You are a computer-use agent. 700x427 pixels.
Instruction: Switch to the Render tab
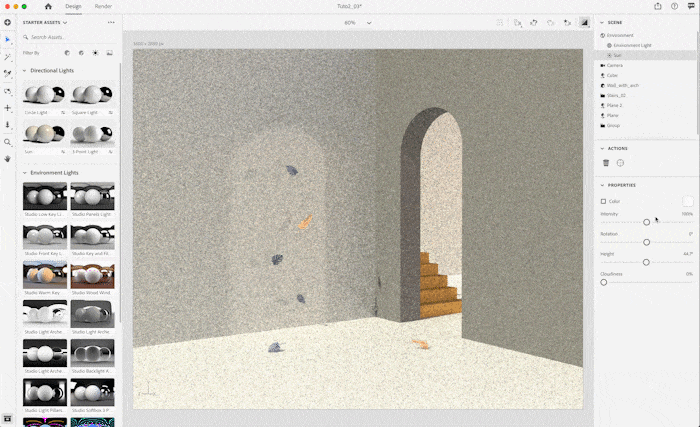click(x=103, y=6)
